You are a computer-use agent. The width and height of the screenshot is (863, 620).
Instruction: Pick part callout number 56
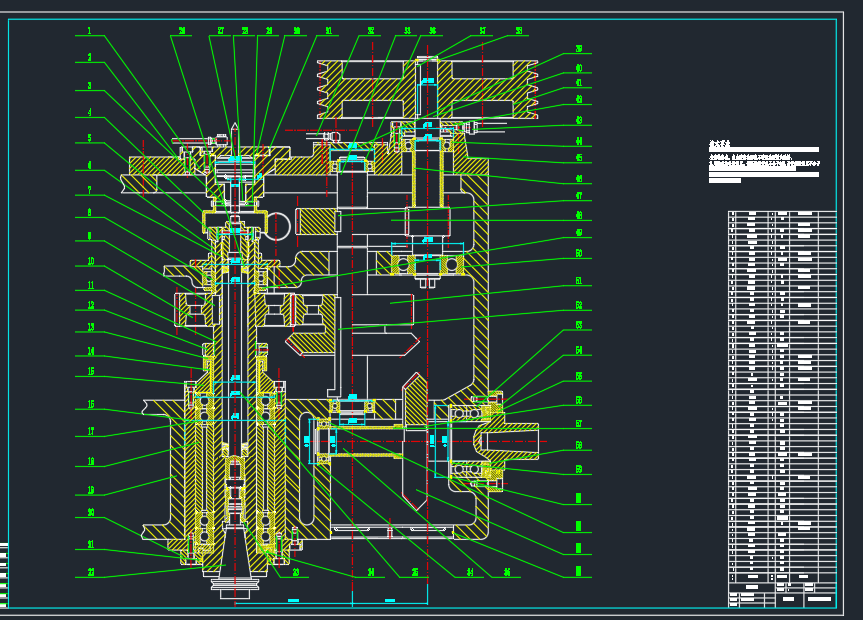(x=578, y=401)
